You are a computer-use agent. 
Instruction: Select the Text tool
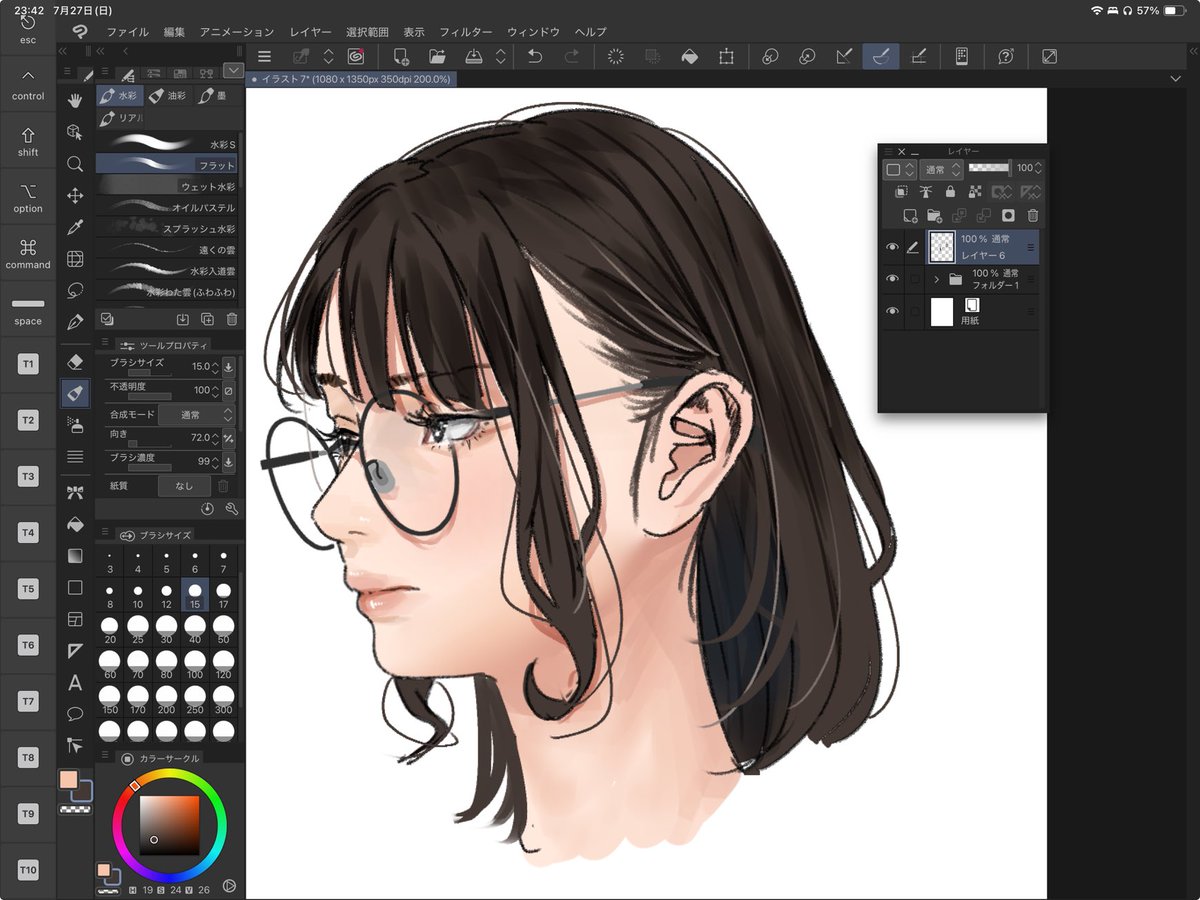(x=75, y=683)
